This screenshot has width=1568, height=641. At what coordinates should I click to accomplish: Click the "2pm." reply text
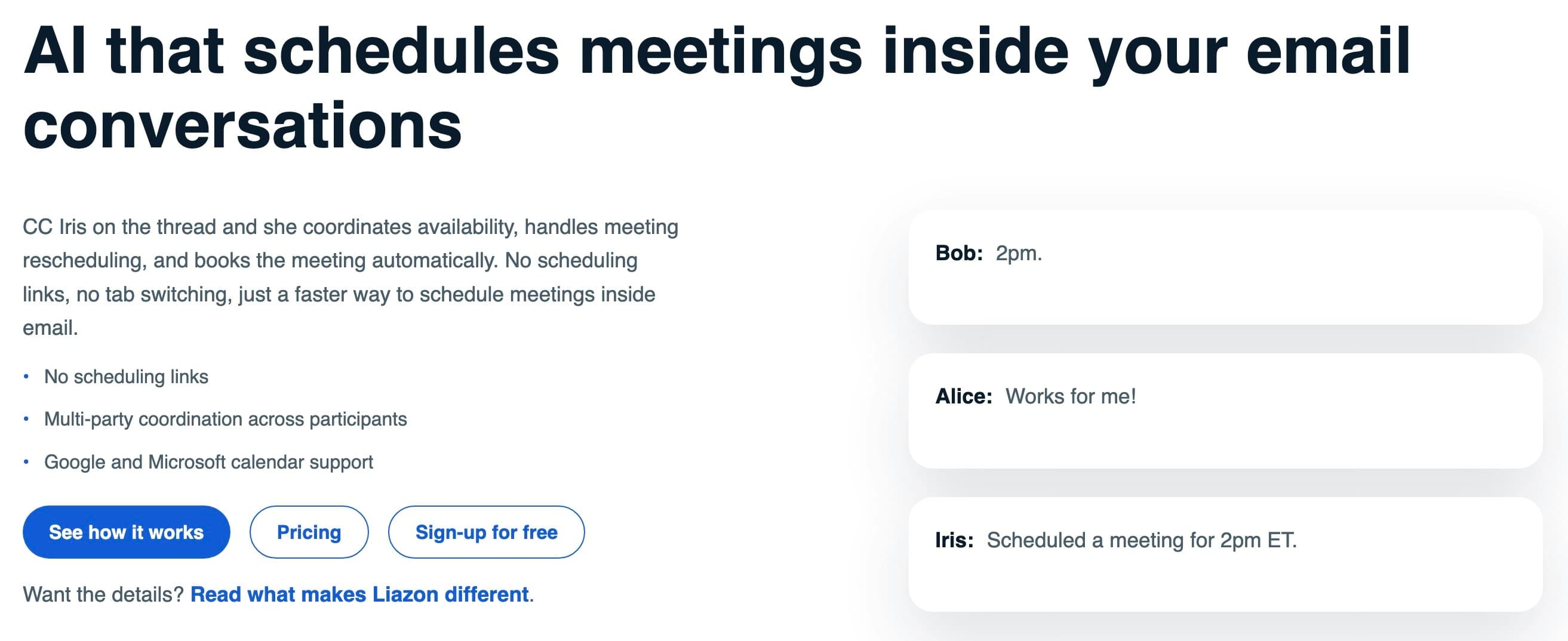pyautogui.click(x=1018, y=253)
